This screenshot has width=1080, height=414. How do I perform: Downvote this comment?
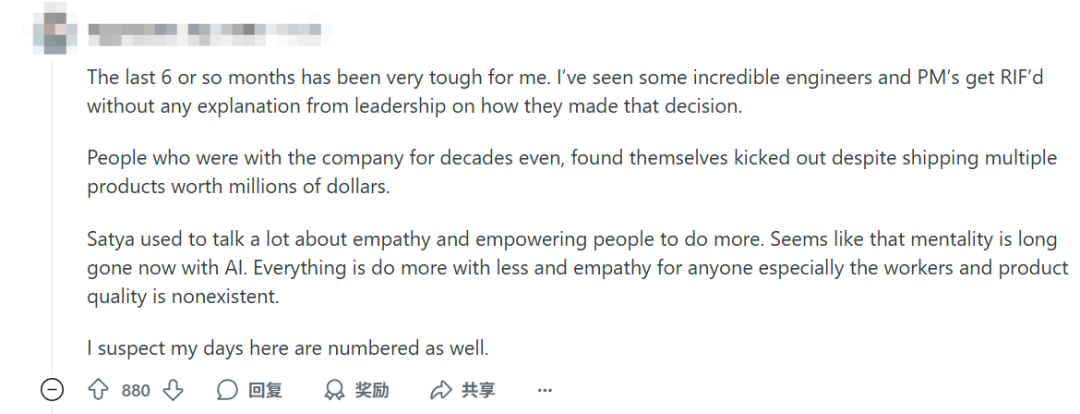point(173,391)
